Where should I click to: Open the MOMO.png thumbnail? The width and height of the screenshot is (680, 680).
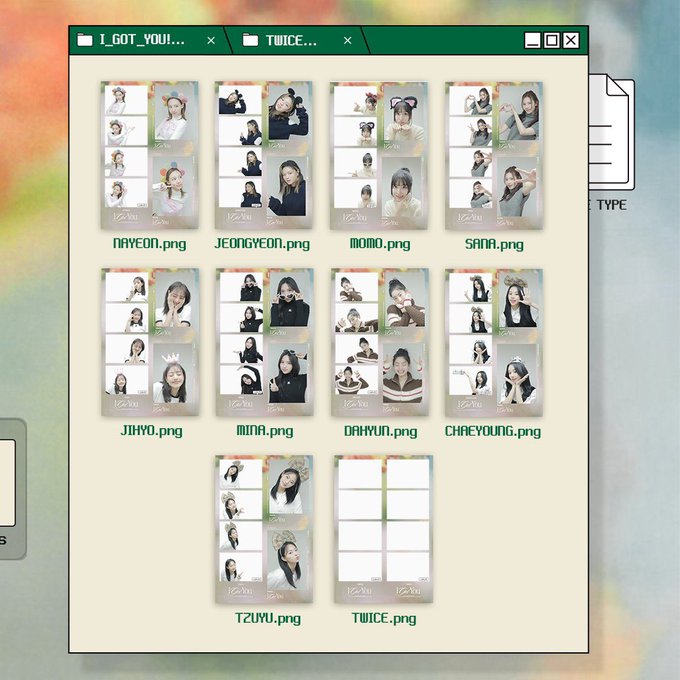click(x=379, y=155)
